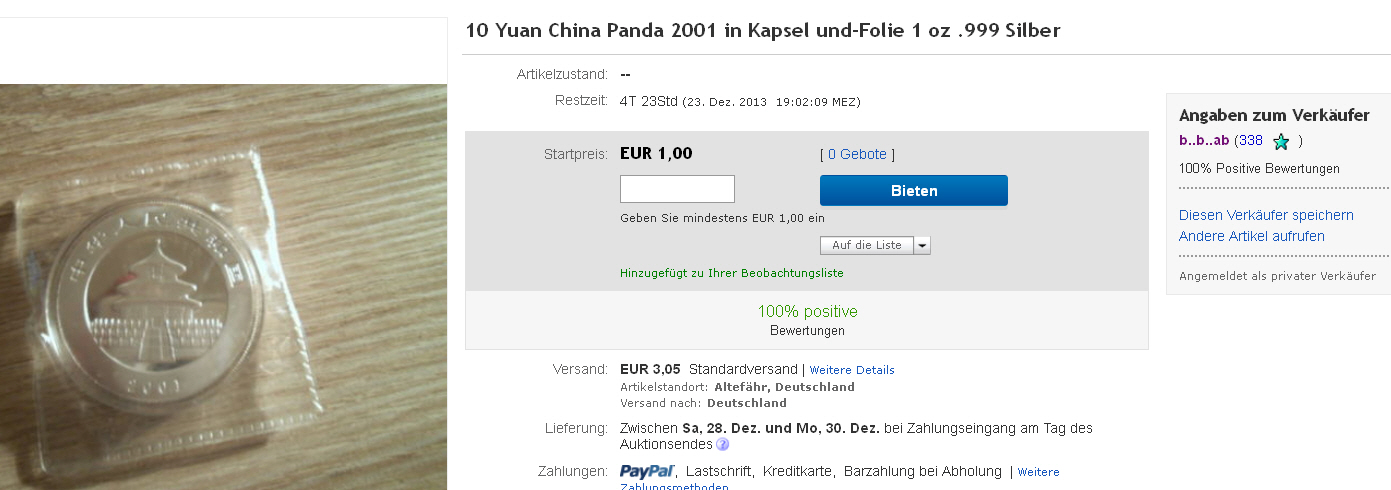This screenshot has width=1391, height=490.
Task: Open "Andere Artikel aufrufen" link
Action: (x=1251, y=236)
